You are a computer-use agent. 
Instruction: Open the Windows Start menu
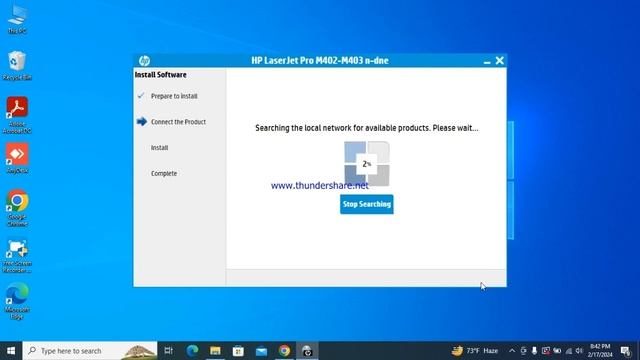11,351
